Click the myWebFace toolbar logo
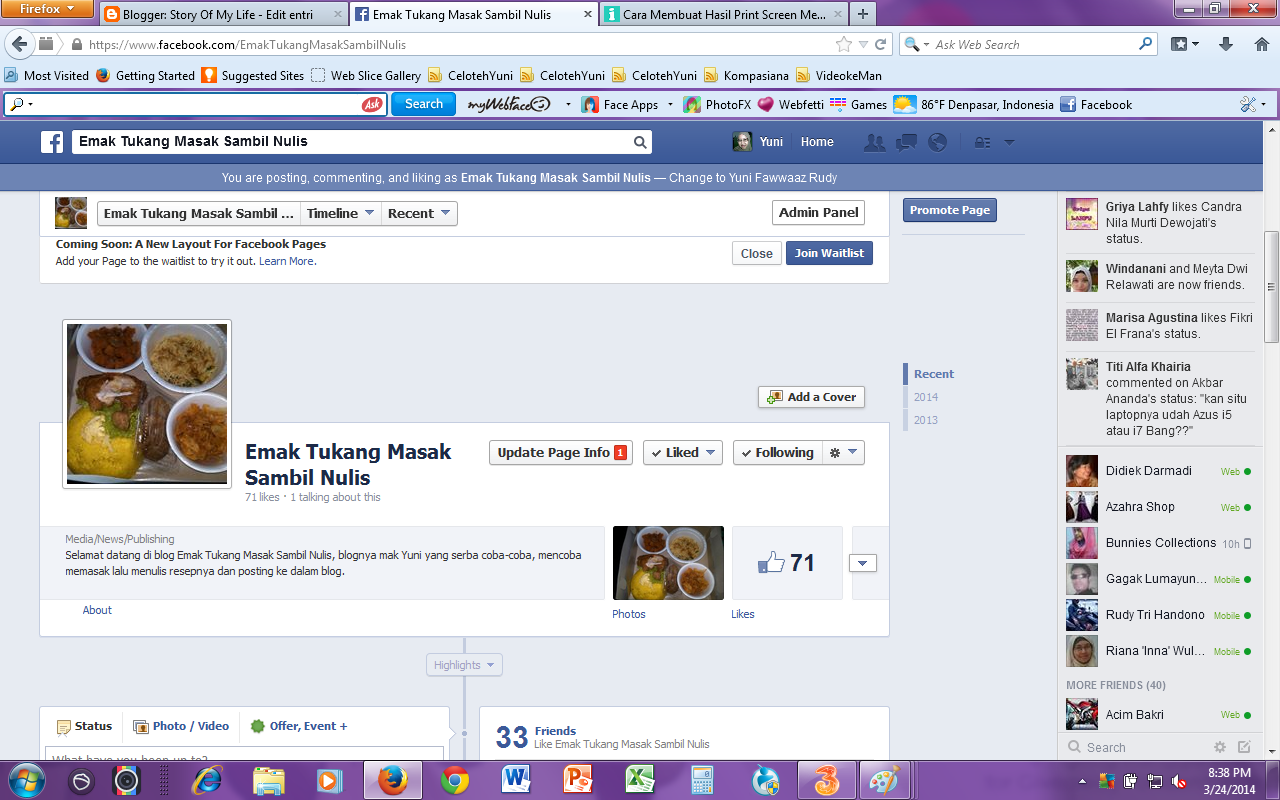The image size is (1280, 800). pos(509,104)
